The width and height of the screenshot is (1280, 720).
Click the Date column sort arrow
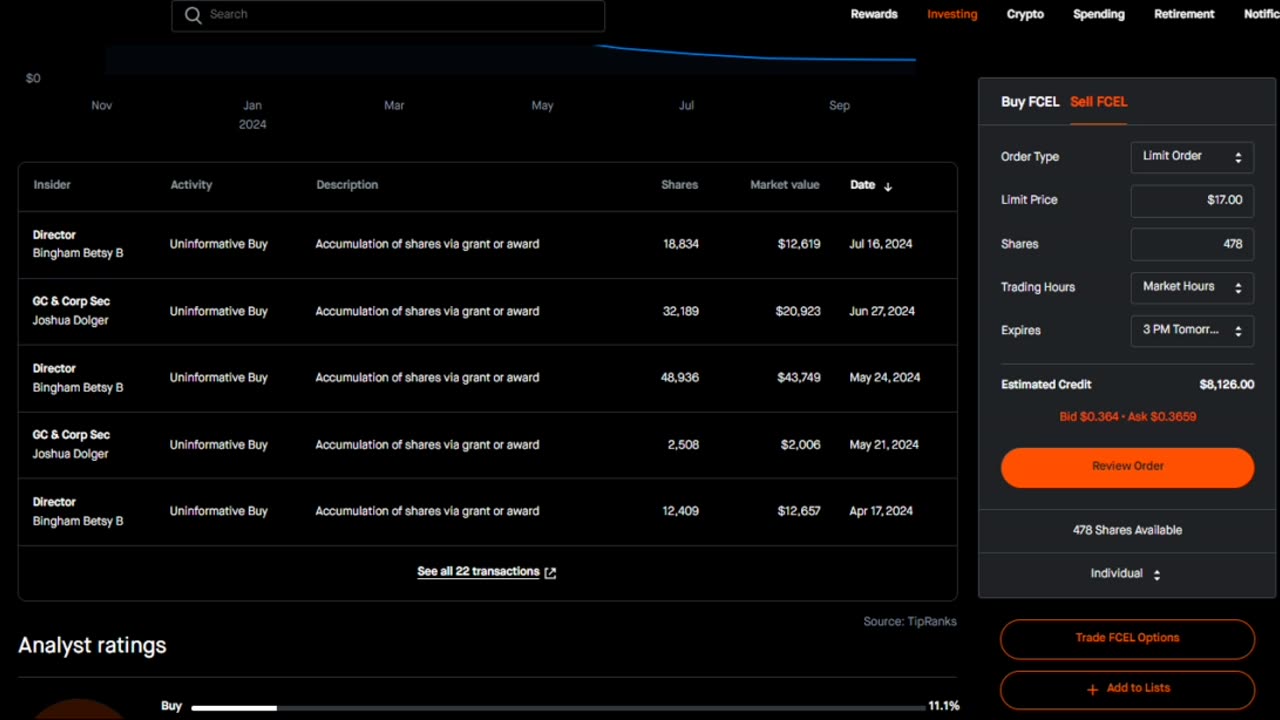pyautogui.click(x=888, y=186)
